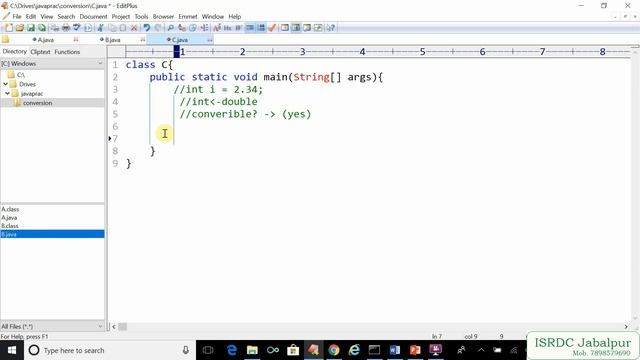640x360 pixels.
Task: Collapse the javaprac folder tree node
Action: (7, 93)
